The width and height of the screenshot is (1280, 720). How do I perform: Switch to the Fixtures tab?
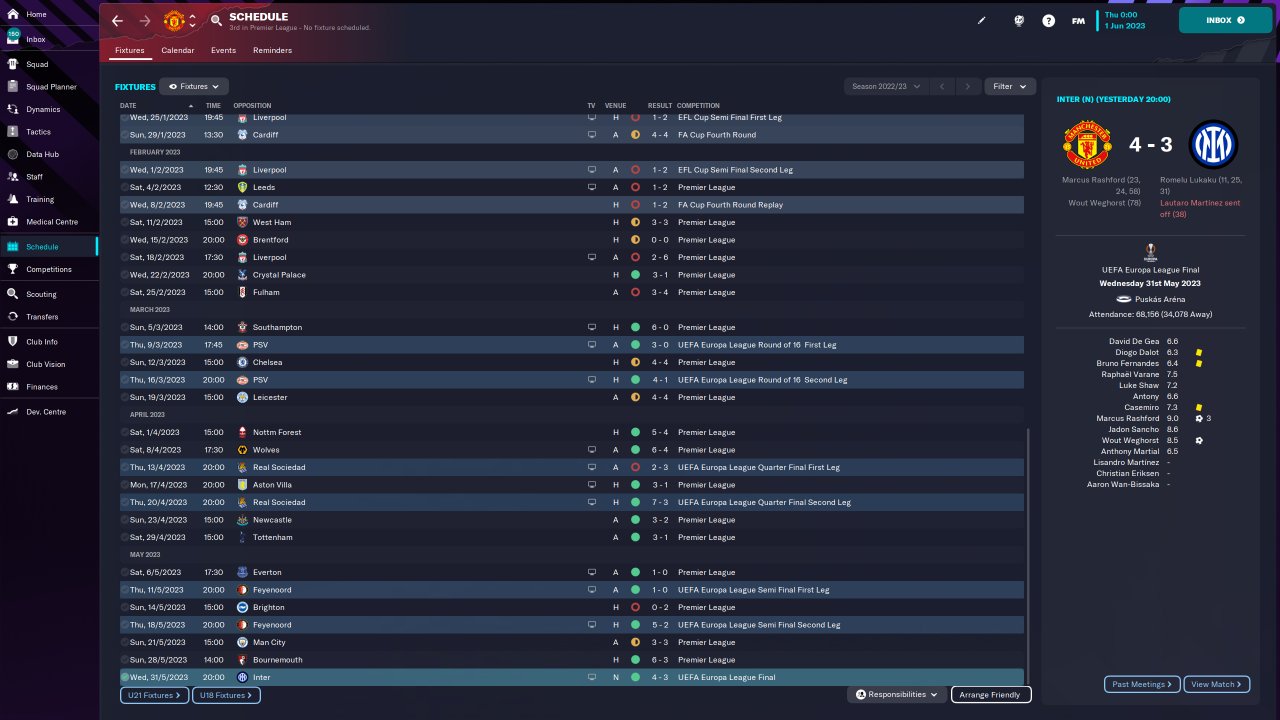point(130,50)
